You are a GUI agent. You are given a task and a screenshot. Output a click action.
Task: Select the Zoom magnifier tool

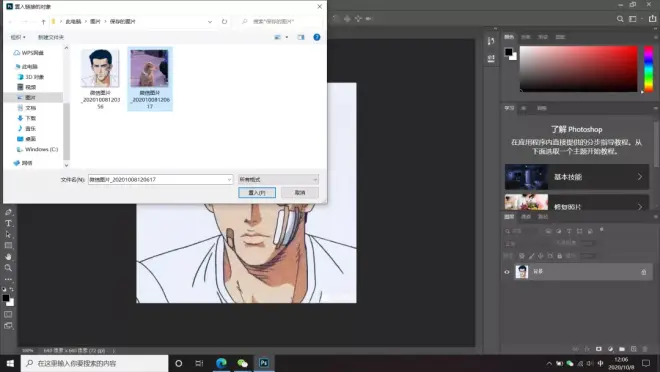(8, 268)
